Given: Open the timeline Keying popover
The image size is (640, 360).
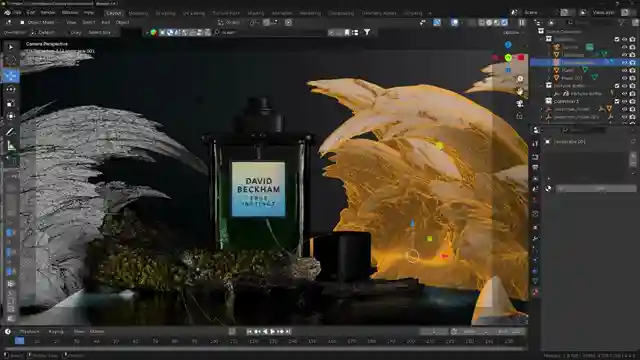Looking at the screenshot, I should [x=56, y=331].
